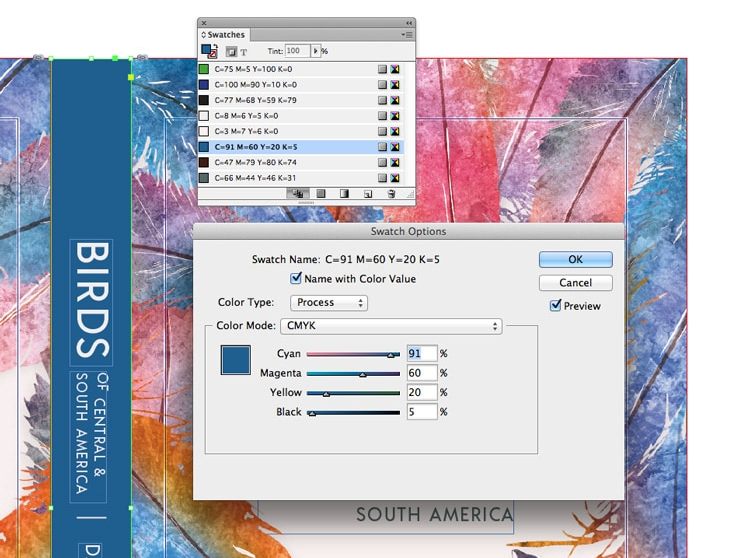Toggle the Name with Color Value checkbox
Screen dimensions: 750x558
296,278
